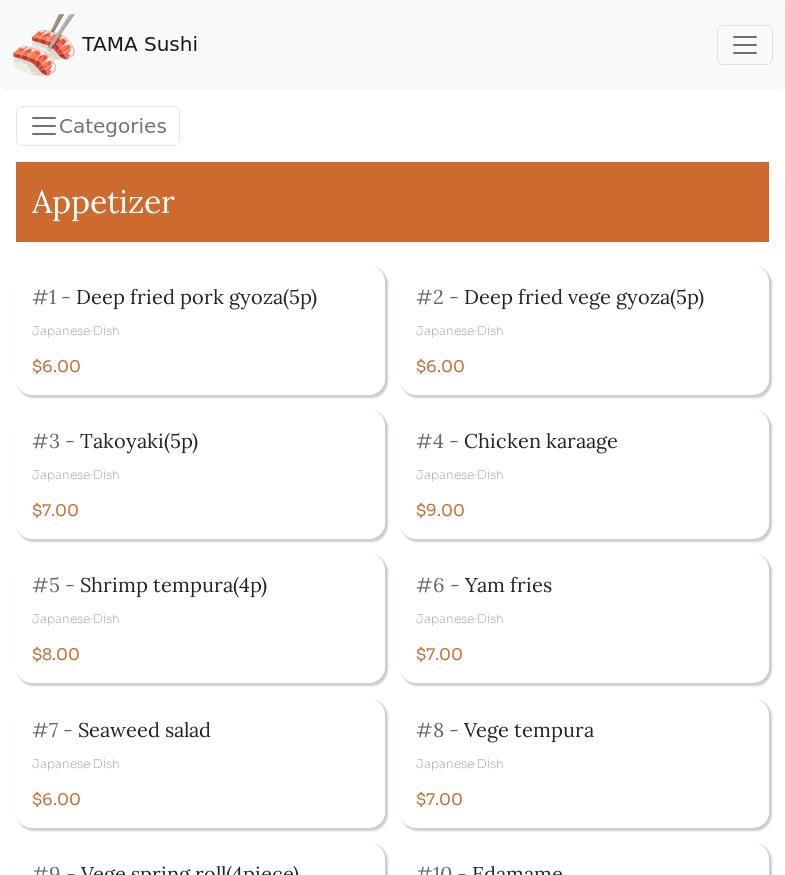Click Japanese Dish label under Yam fries
Image resolution: width=785 pixels, height=875 pixels.
(460, 619)
